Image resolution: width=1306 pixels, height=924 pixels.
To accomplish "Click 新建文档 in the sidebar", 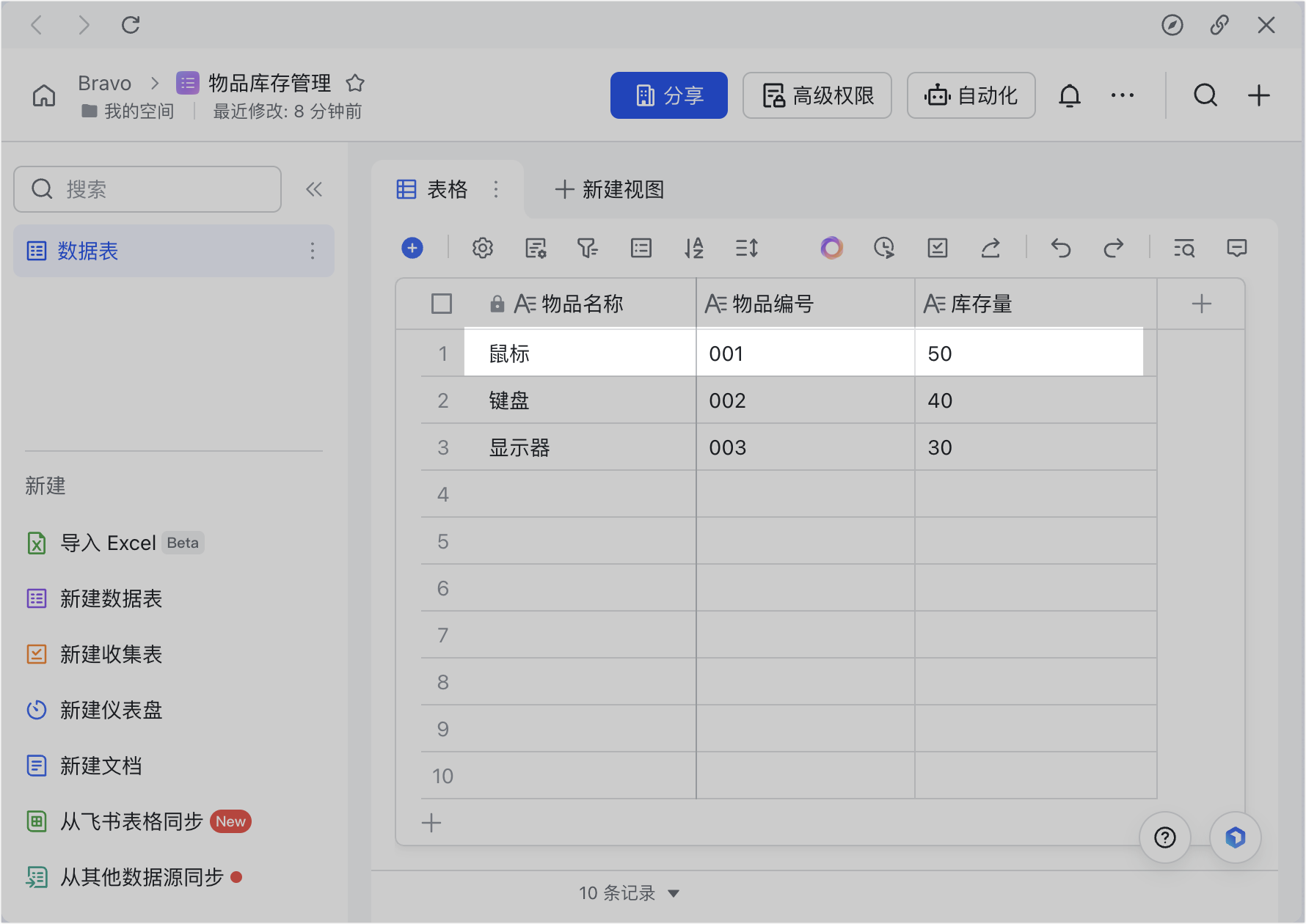I will point(84,766).
